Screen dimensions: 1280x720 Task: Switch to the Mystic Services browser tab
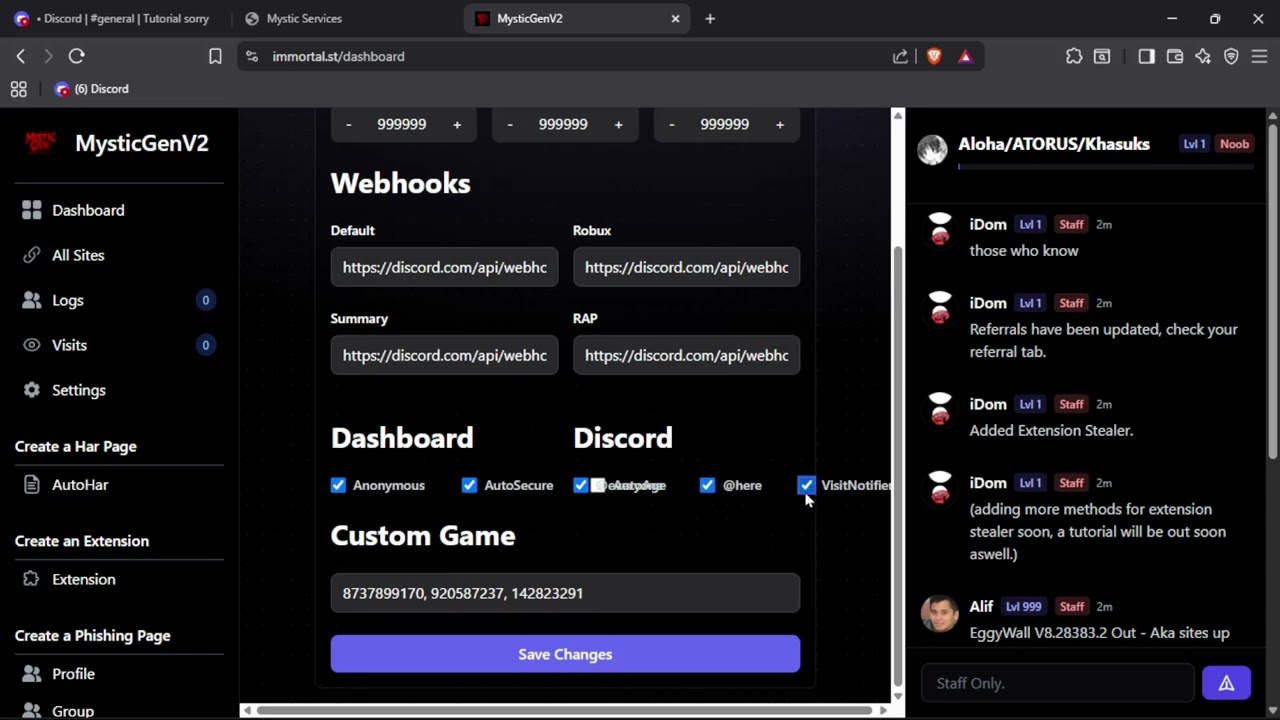347,18
